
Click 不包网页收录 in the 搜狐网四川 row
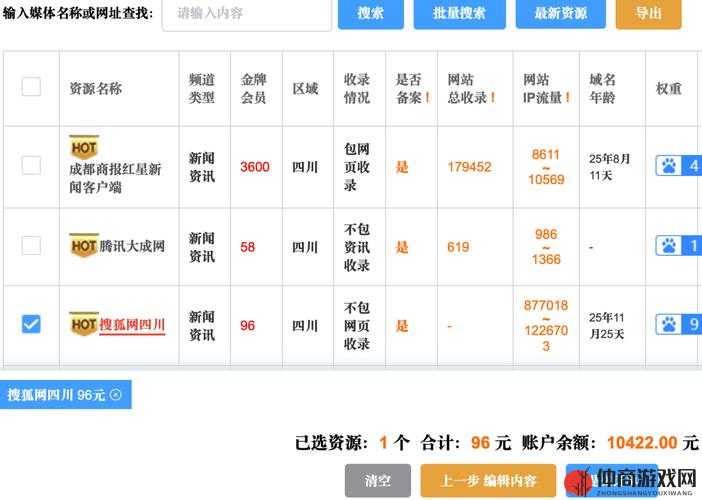(x=357, y=325)
